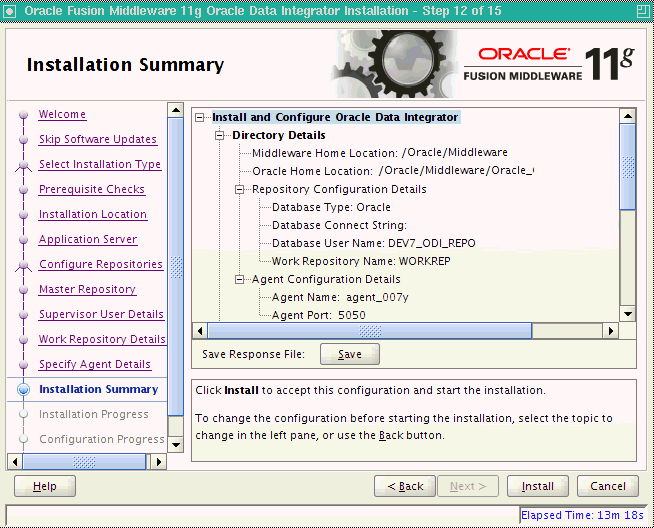Click the summary tree horizontal scrollbar thumb
654x528 pixels.
[x=370, y=331]
